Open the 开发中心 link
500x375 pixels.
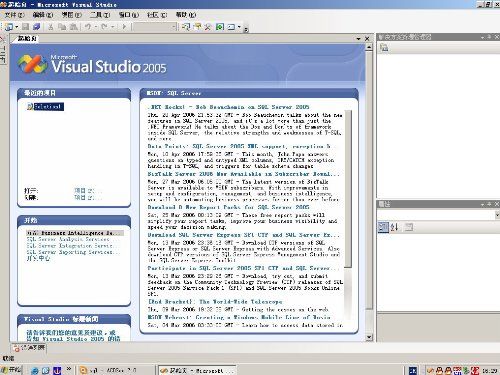point(38,258)
